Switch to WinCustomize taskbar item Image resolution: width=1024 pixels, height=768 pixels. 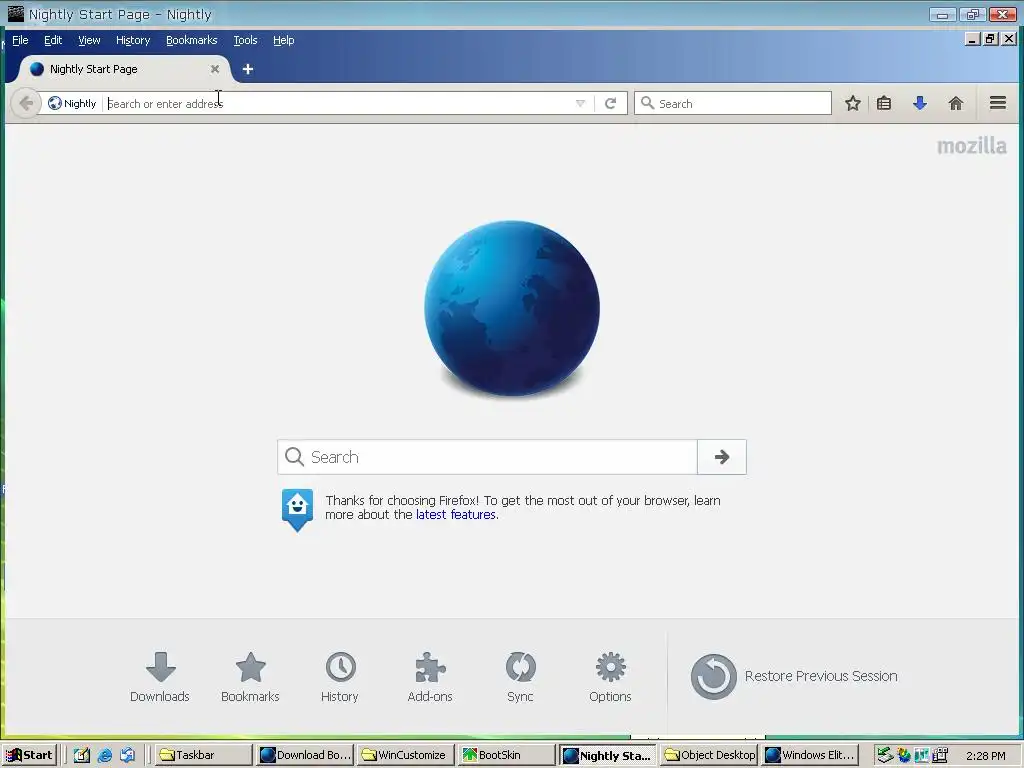coord(406,755)
